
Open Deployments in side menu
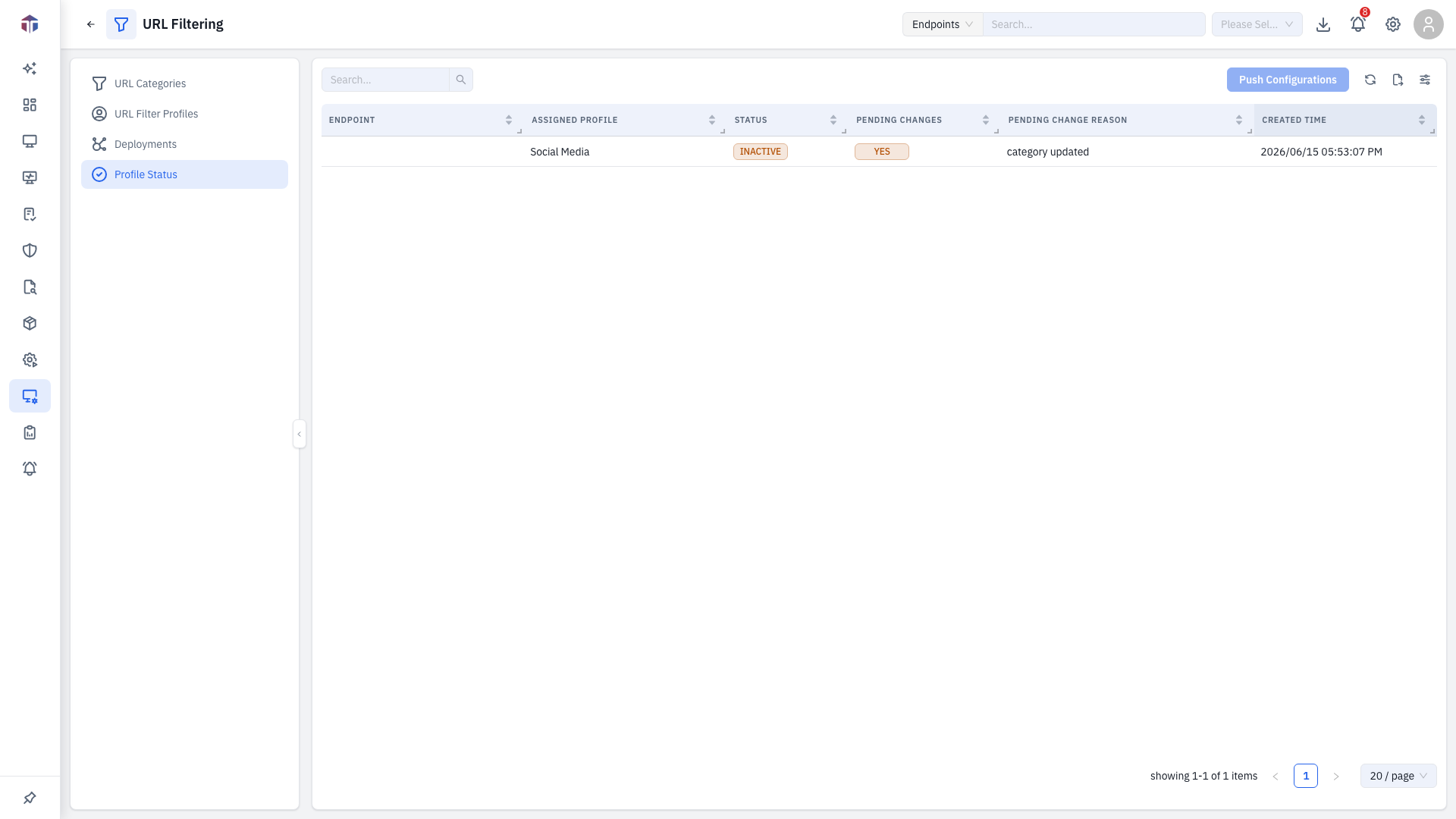[x=184, y=144]
